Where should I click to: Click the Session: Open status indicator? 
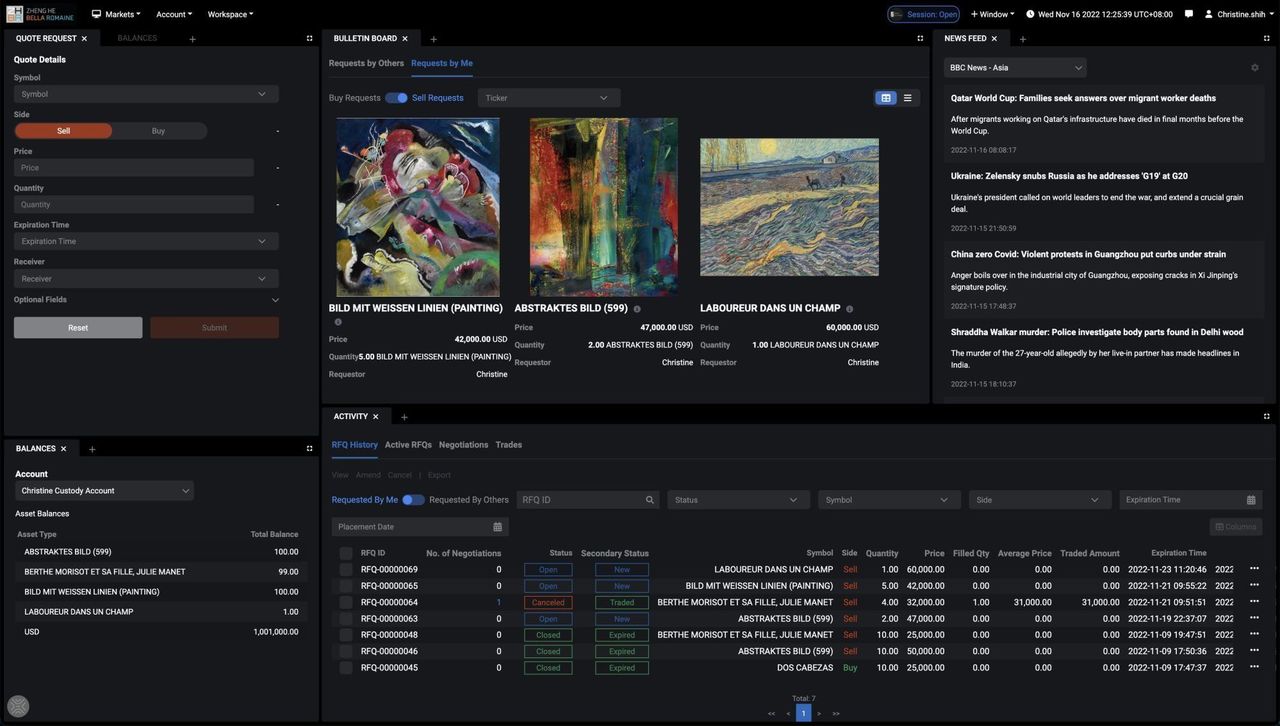click(x=923, y=14)
